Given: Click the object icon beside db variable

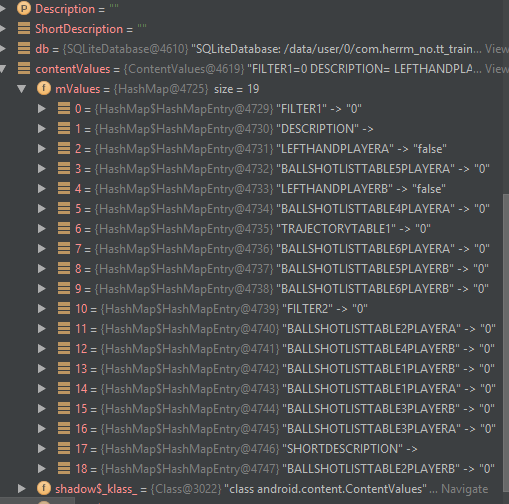Looking at the screenshot, I should 24,49.
